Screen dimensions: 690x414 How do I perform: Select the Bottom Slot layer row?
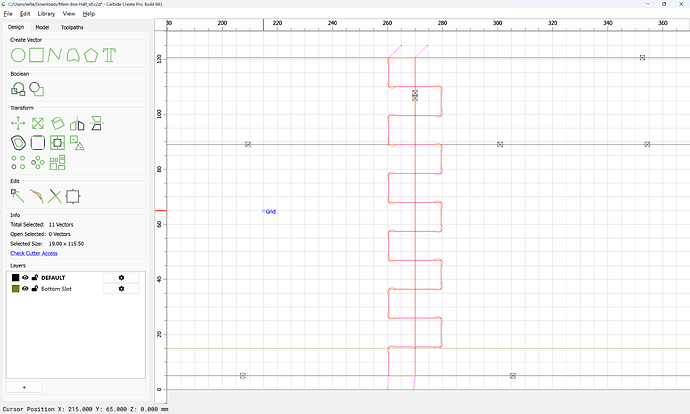click(x=76, y=289)
